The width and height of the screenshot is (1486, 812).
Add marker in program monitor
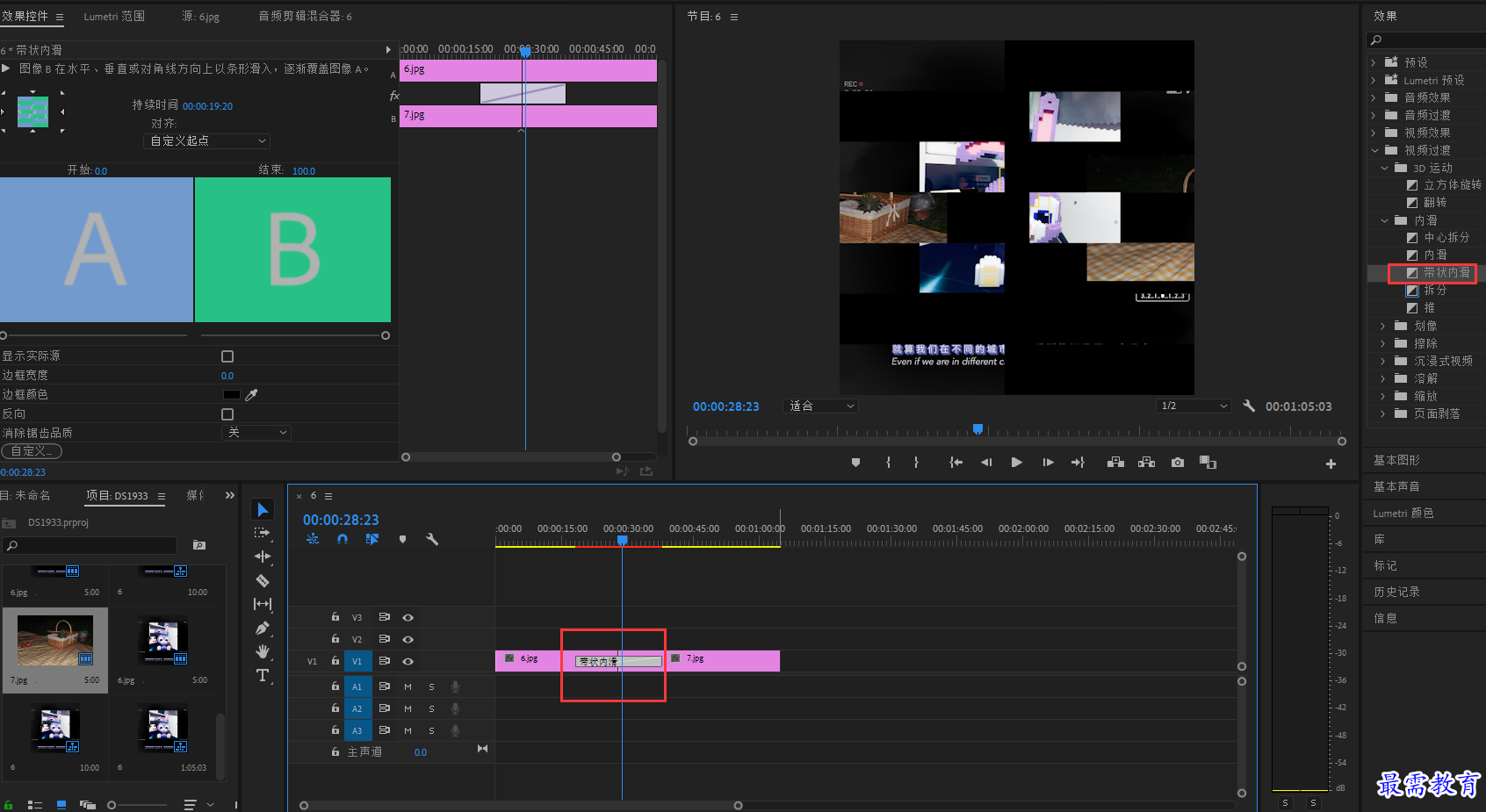pos(855,463)
